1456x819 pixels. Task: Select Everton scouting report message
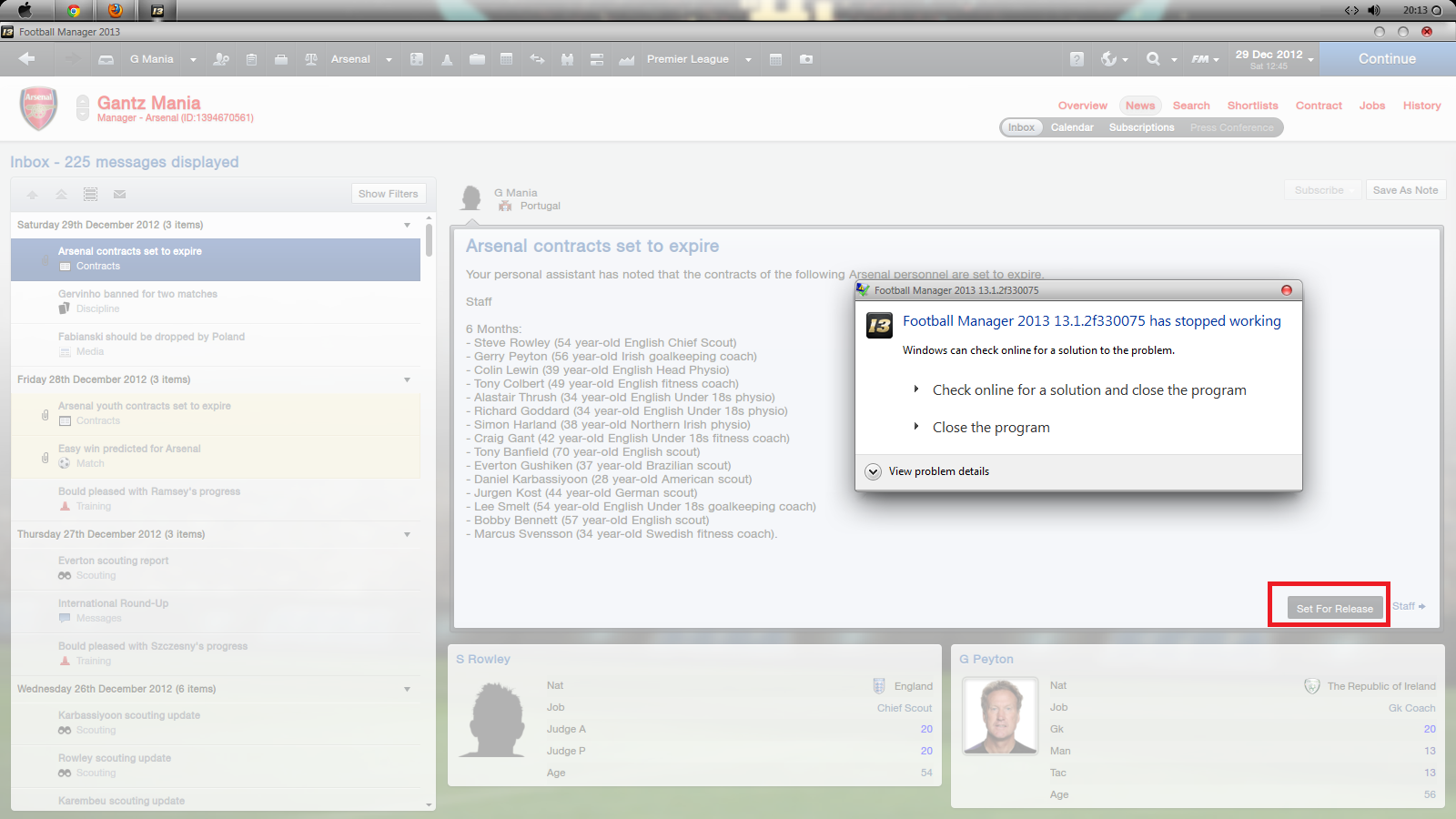(216, 568)
